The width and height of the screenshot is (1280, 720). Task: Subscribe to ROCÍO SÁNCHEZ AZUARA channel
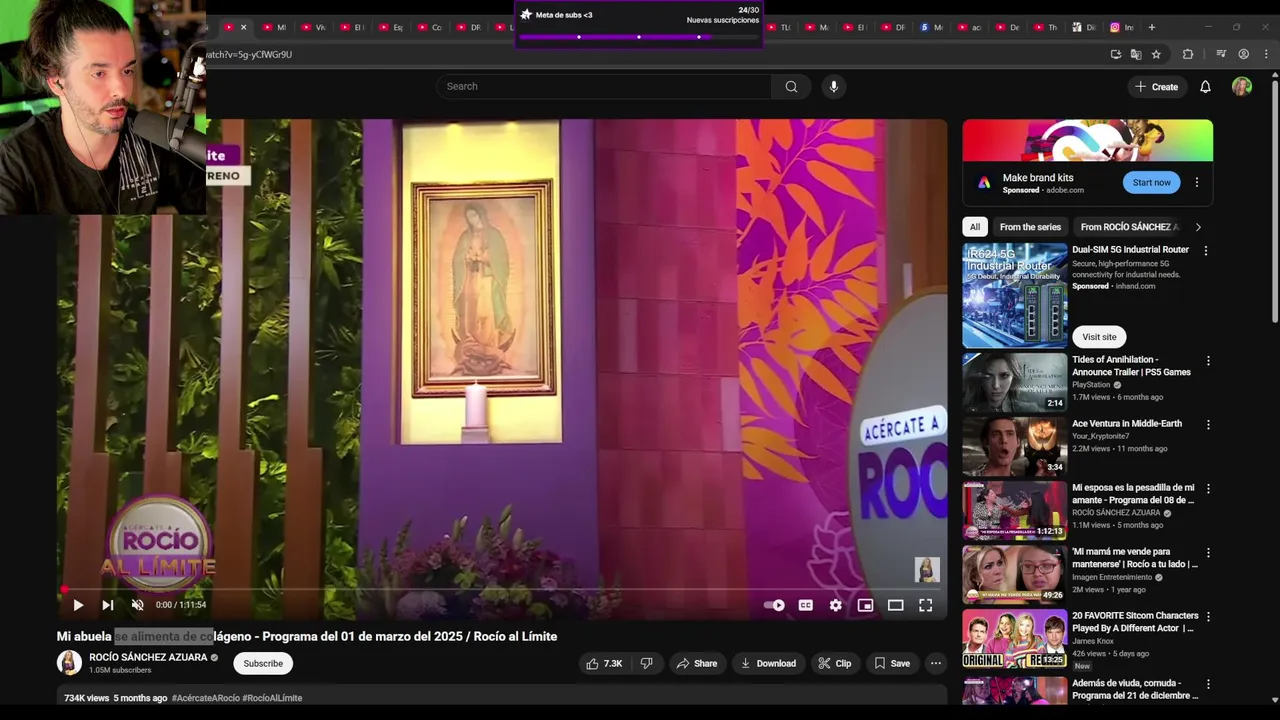[x=263, y=663]
